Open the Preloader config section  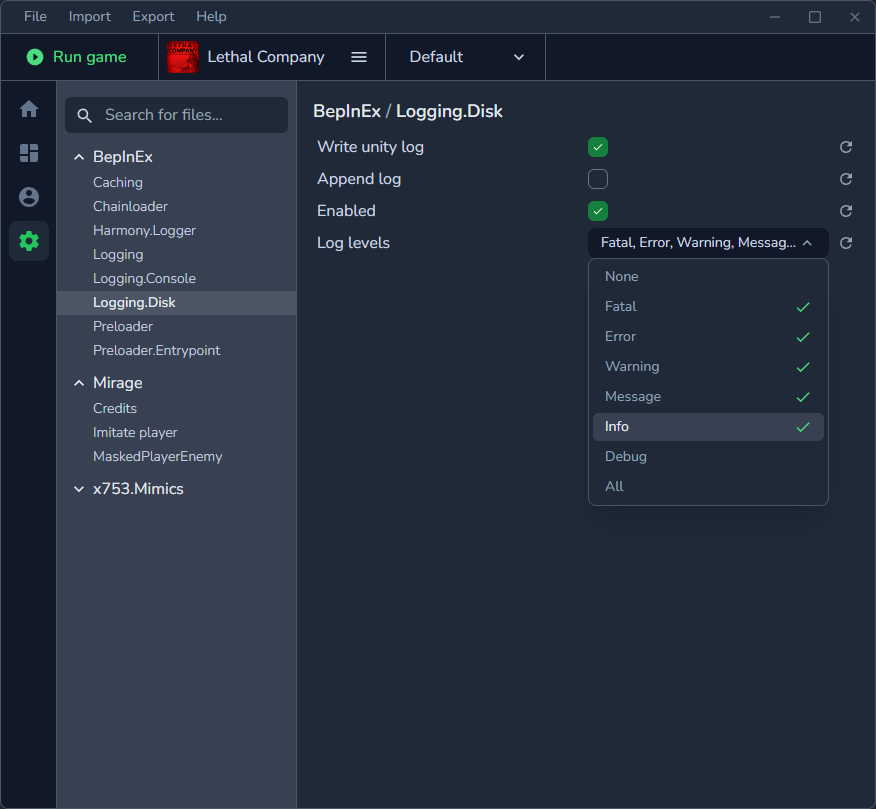click(x=123, y=327)
